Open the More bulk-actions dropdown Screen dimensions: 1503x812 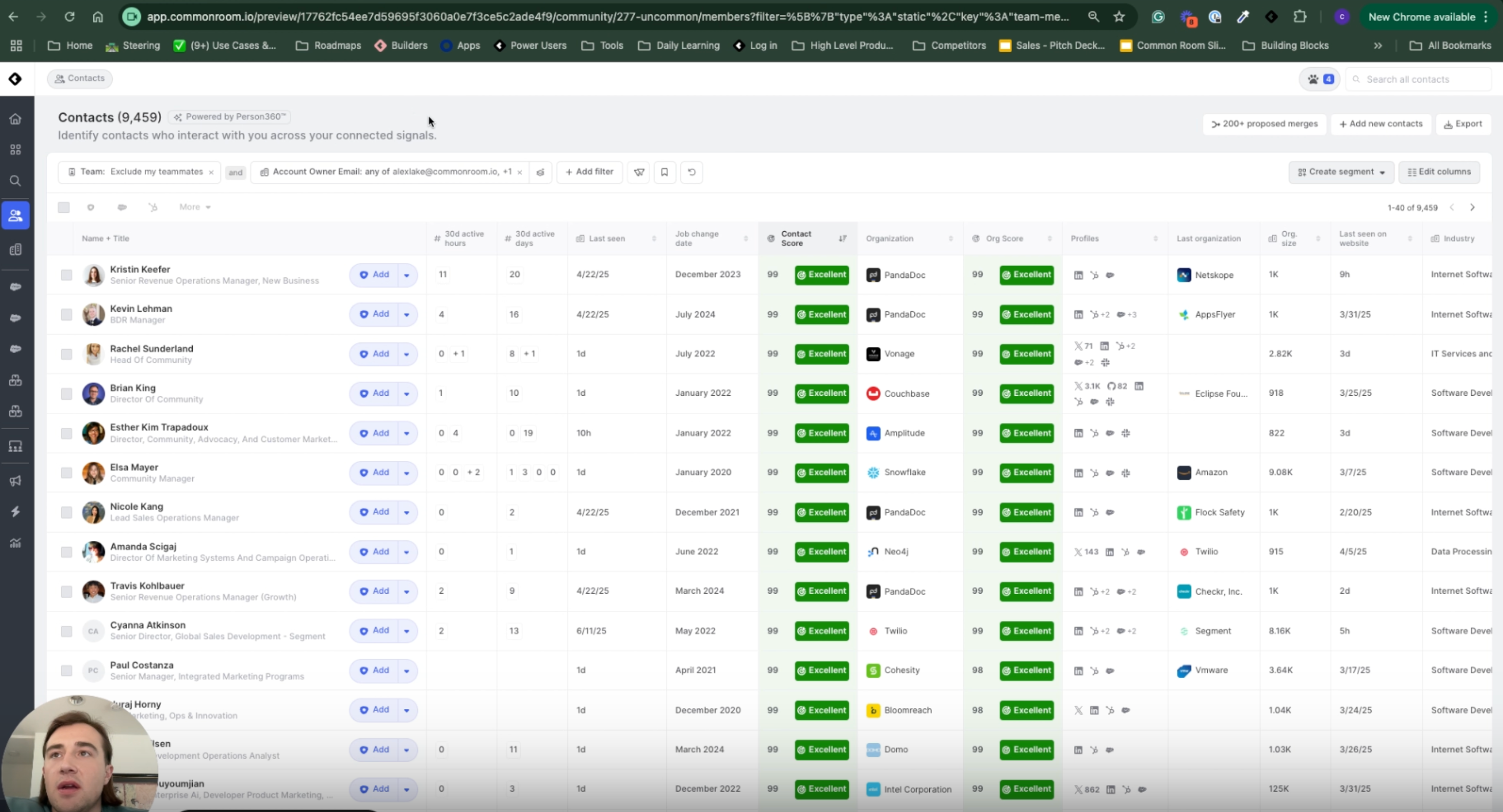point(195,207)
